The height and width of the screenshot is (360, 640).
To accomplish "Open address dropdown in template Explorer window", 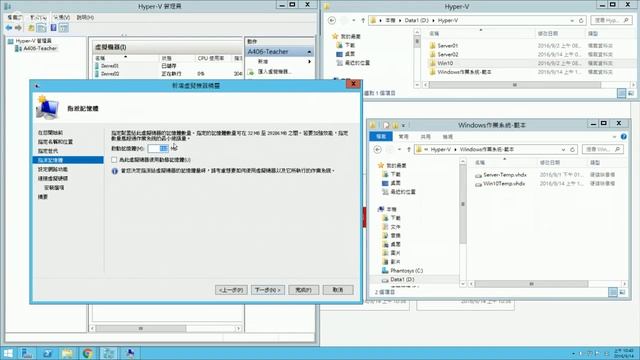I will 563,150.
